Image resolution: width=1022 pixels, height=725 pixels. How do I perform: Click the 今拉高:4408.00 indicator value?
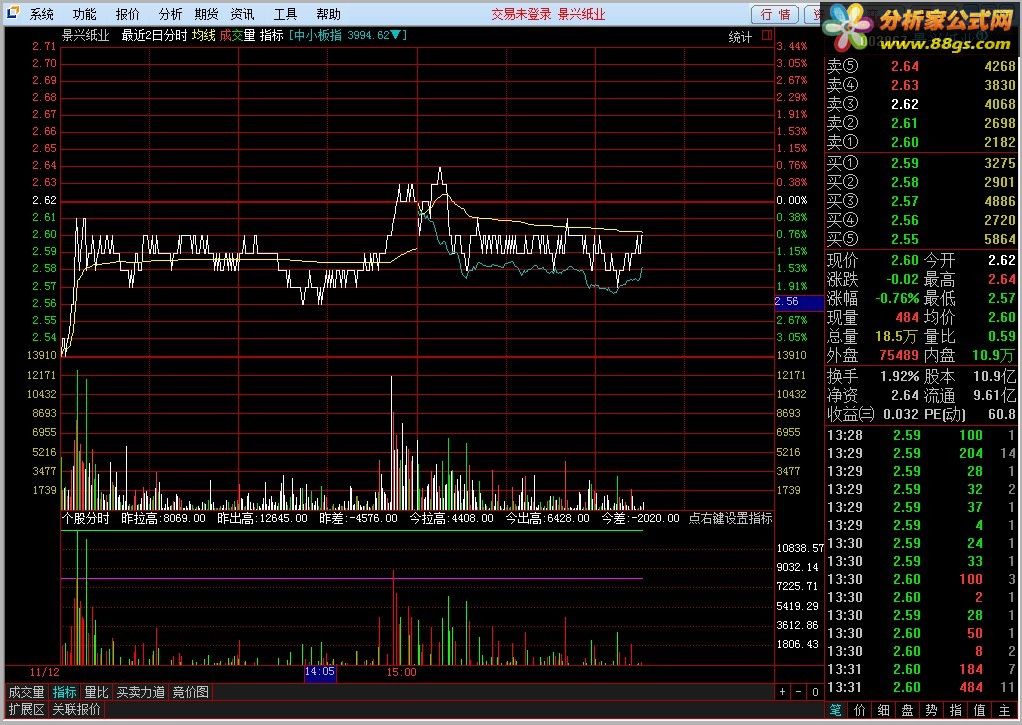click(x=451, y=518)
